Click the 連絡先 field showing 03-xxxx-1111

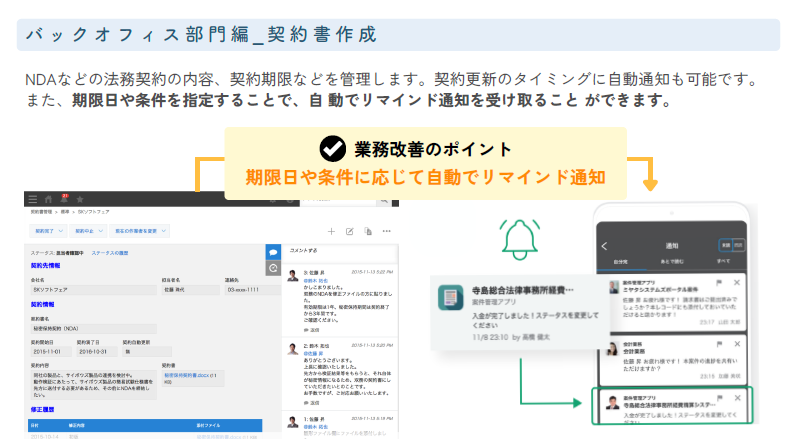253,290
